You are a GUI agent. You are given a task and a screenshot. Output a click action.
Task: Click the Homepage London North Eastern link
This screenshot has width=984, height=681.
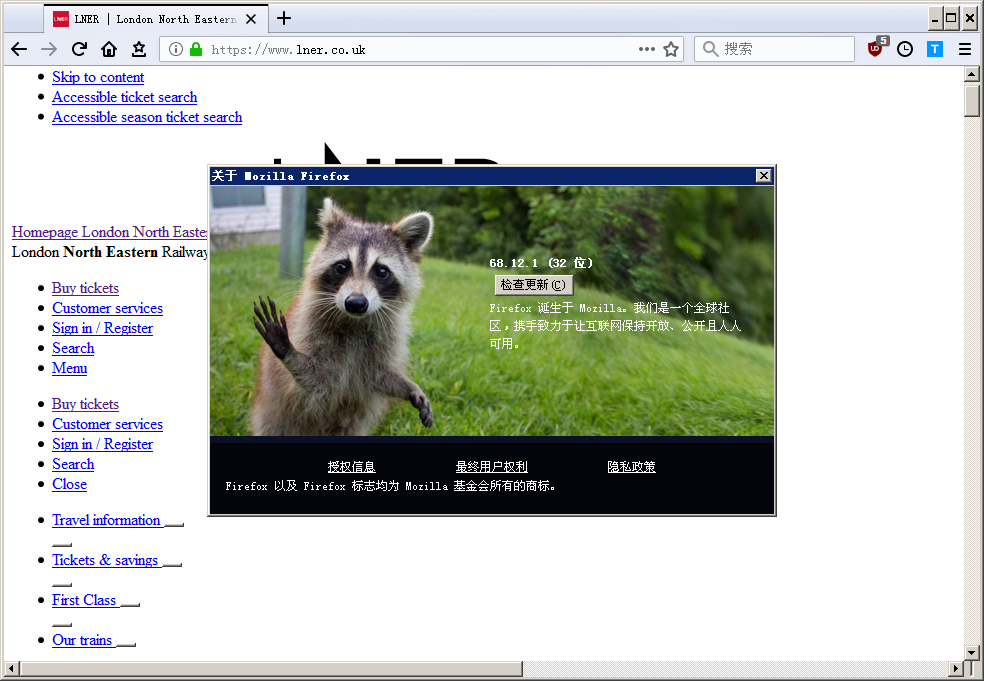pyautogui.click(x=109, y=232)
